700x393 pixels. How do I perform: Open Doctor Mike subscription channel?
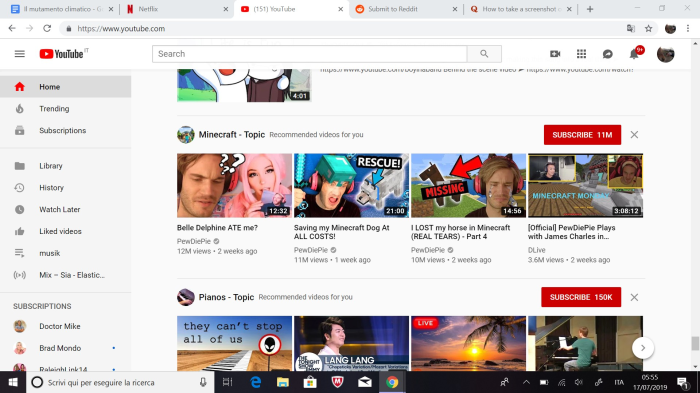(x=66, y=326)
